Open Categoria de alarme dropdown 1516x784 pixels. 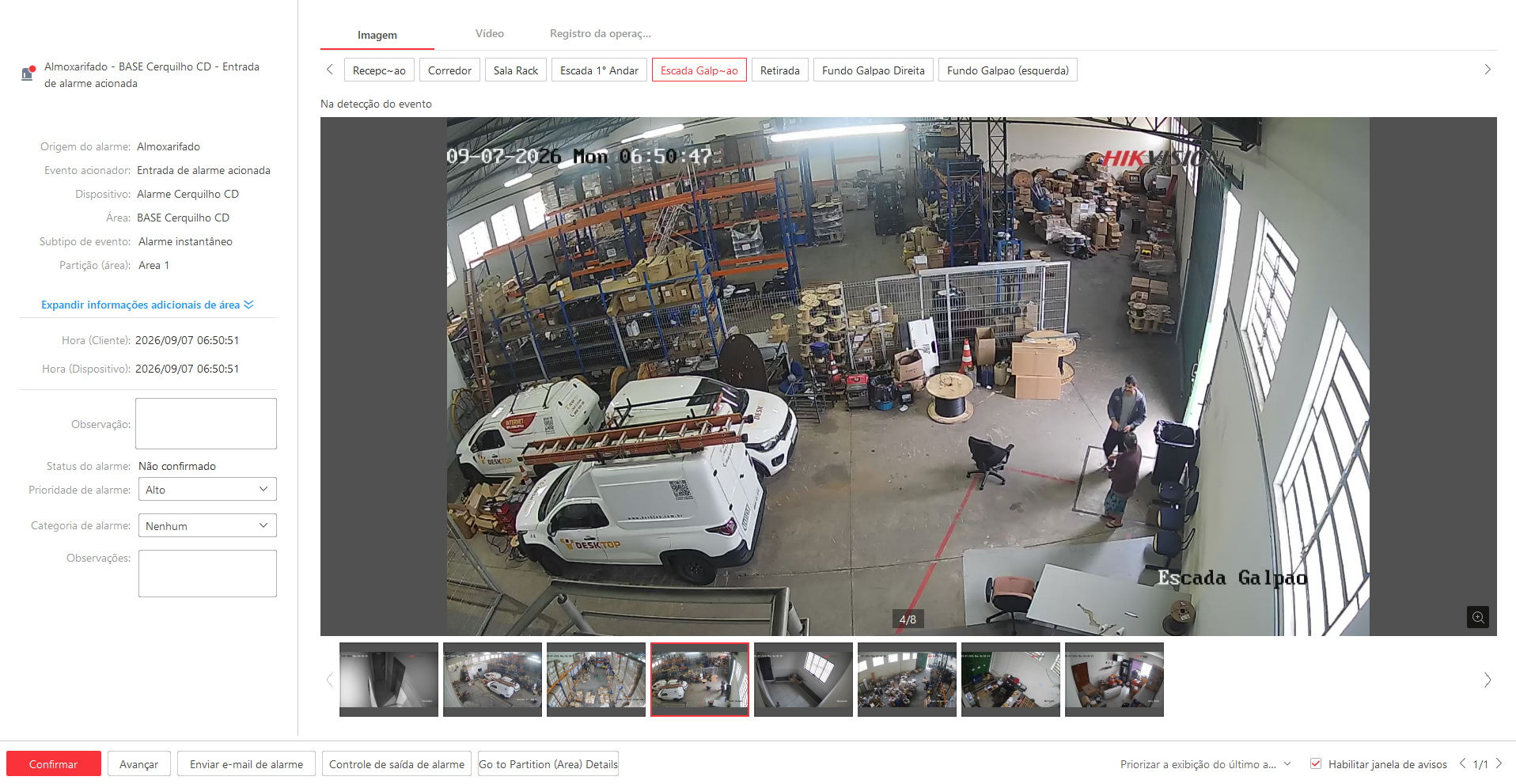coord(207,525)
